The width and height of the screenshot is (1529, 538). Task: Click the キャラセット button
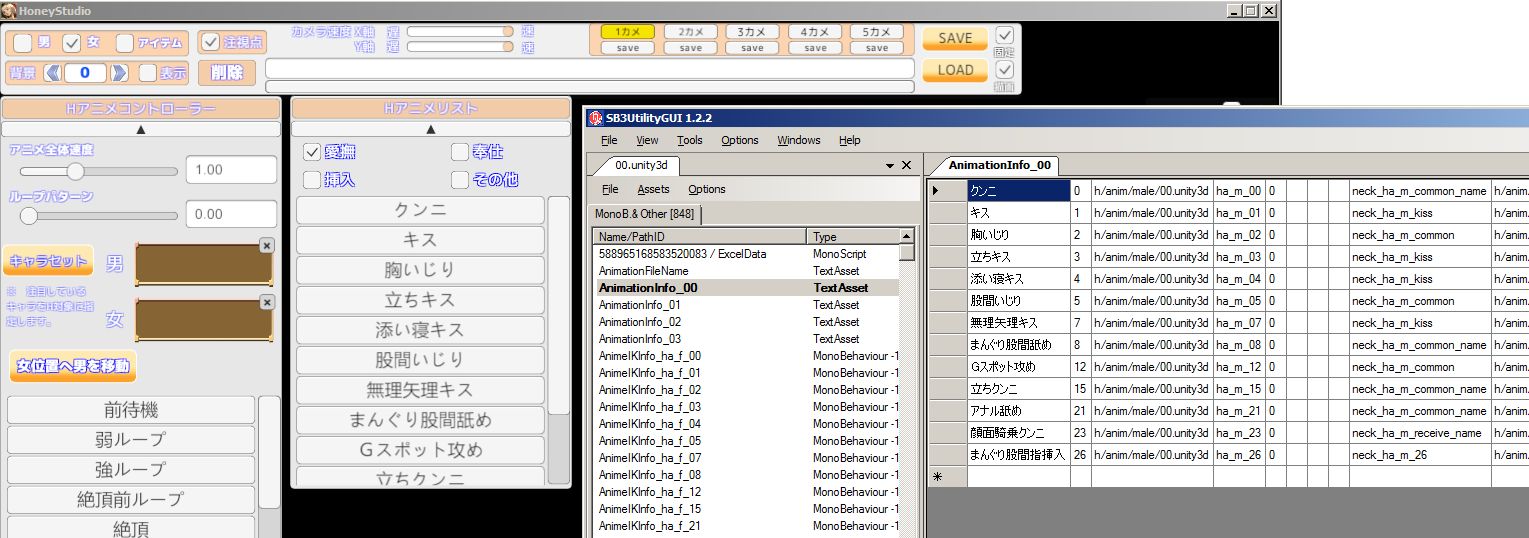pos(48,261)
